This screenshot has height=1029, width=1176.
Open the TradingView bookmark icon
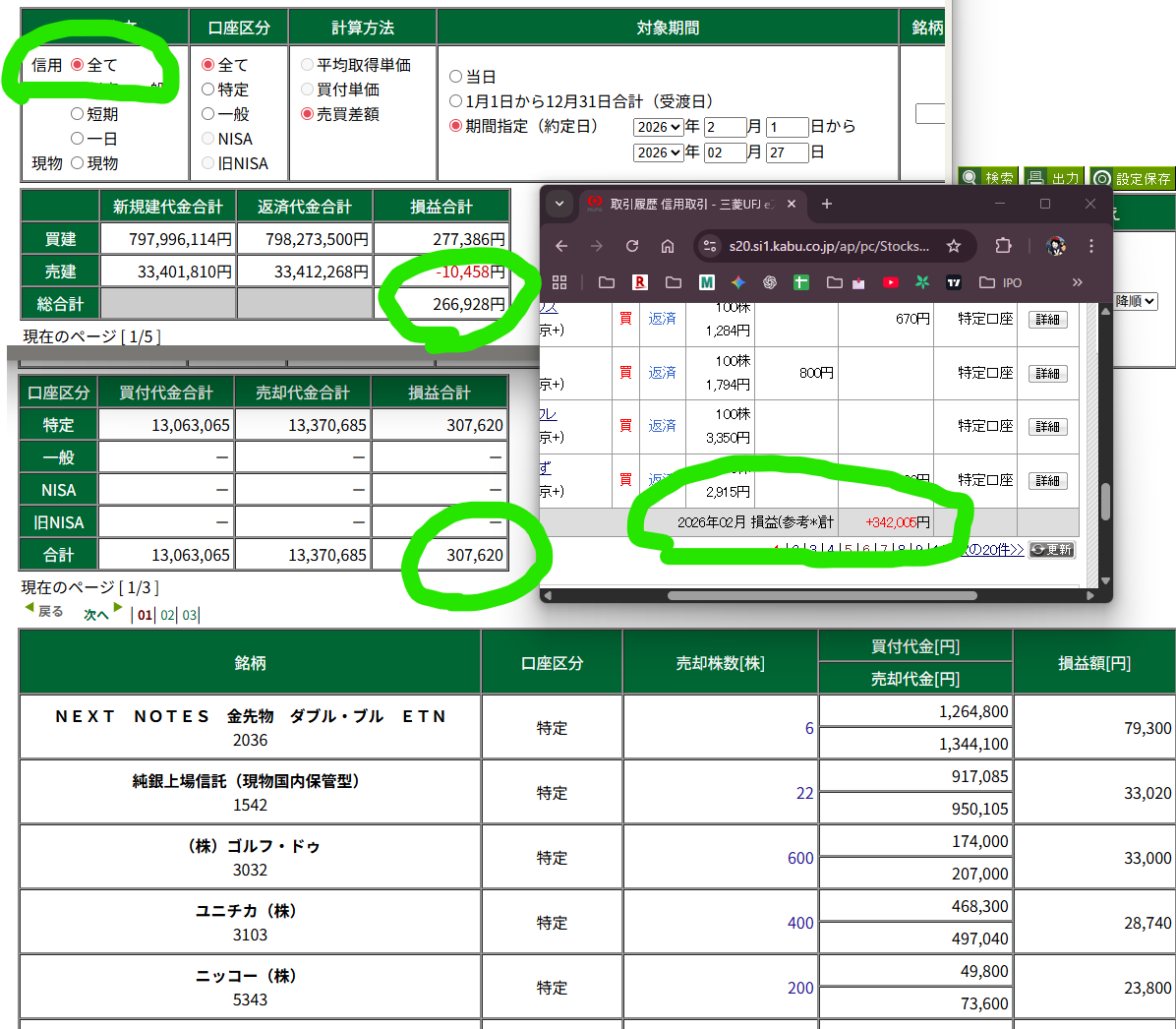pyautogui.click(x=953, y=282)
